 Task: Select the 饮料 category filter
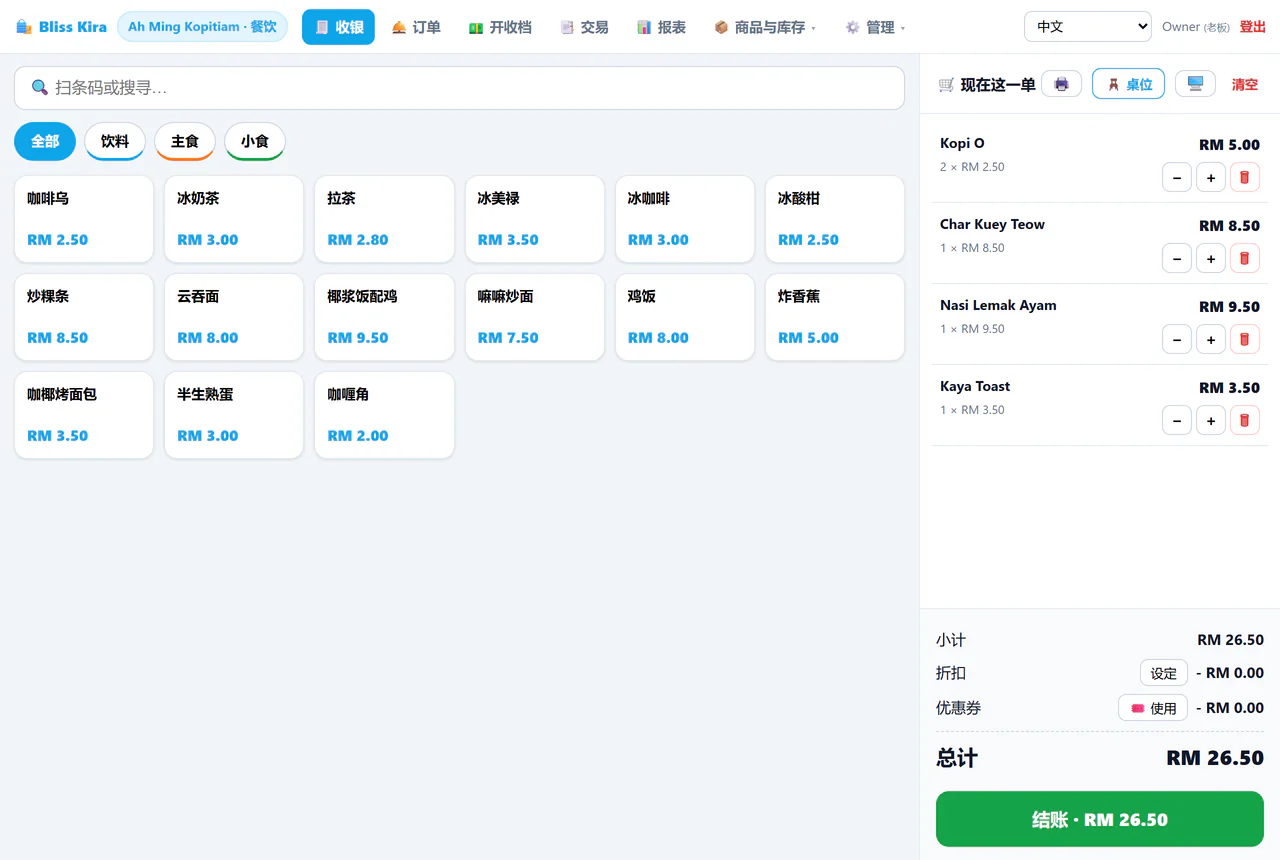point(115,142)
